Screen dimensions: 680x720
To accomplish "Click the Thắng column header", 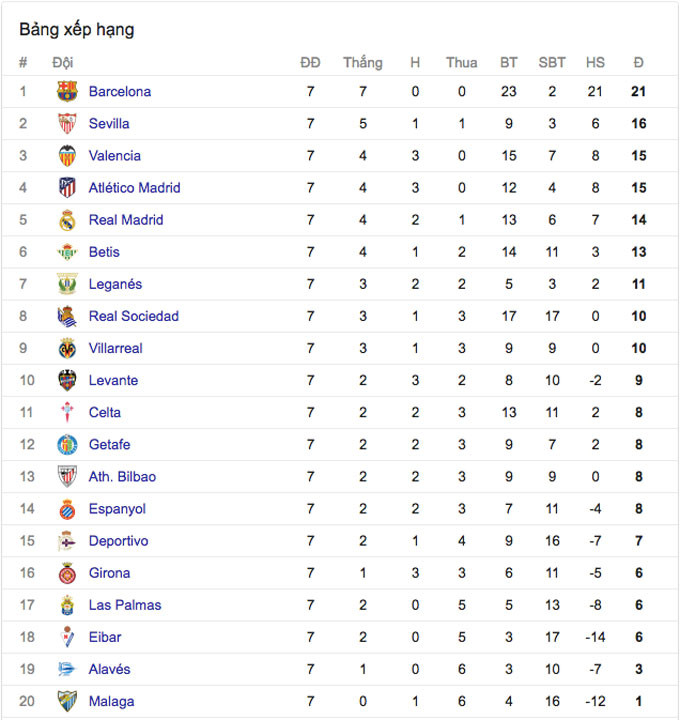I will (363, 62).
